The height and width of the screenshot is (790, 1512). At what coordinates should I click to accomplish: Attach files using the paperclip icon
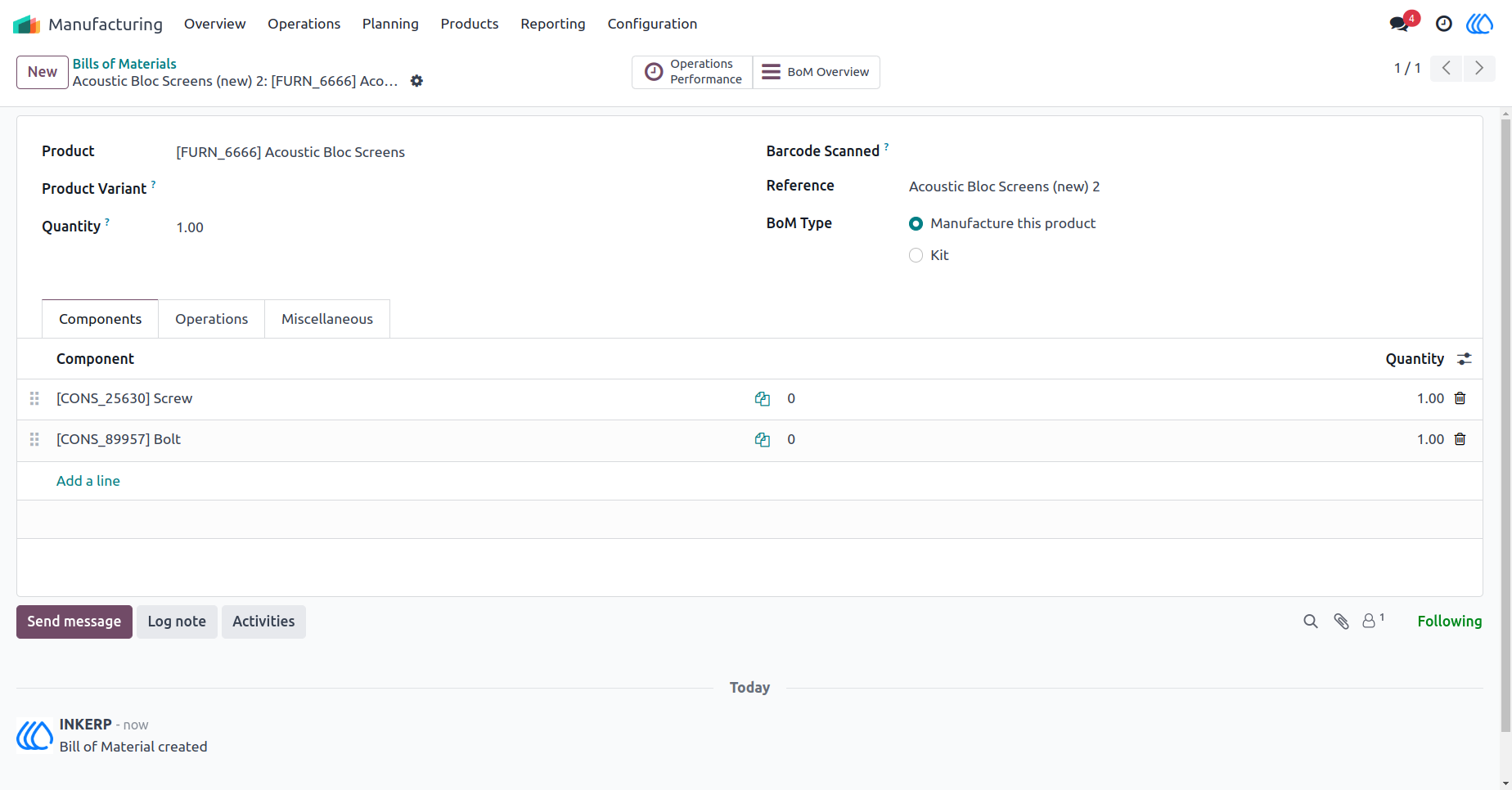pyautogui.click(x=1341, y=622)
